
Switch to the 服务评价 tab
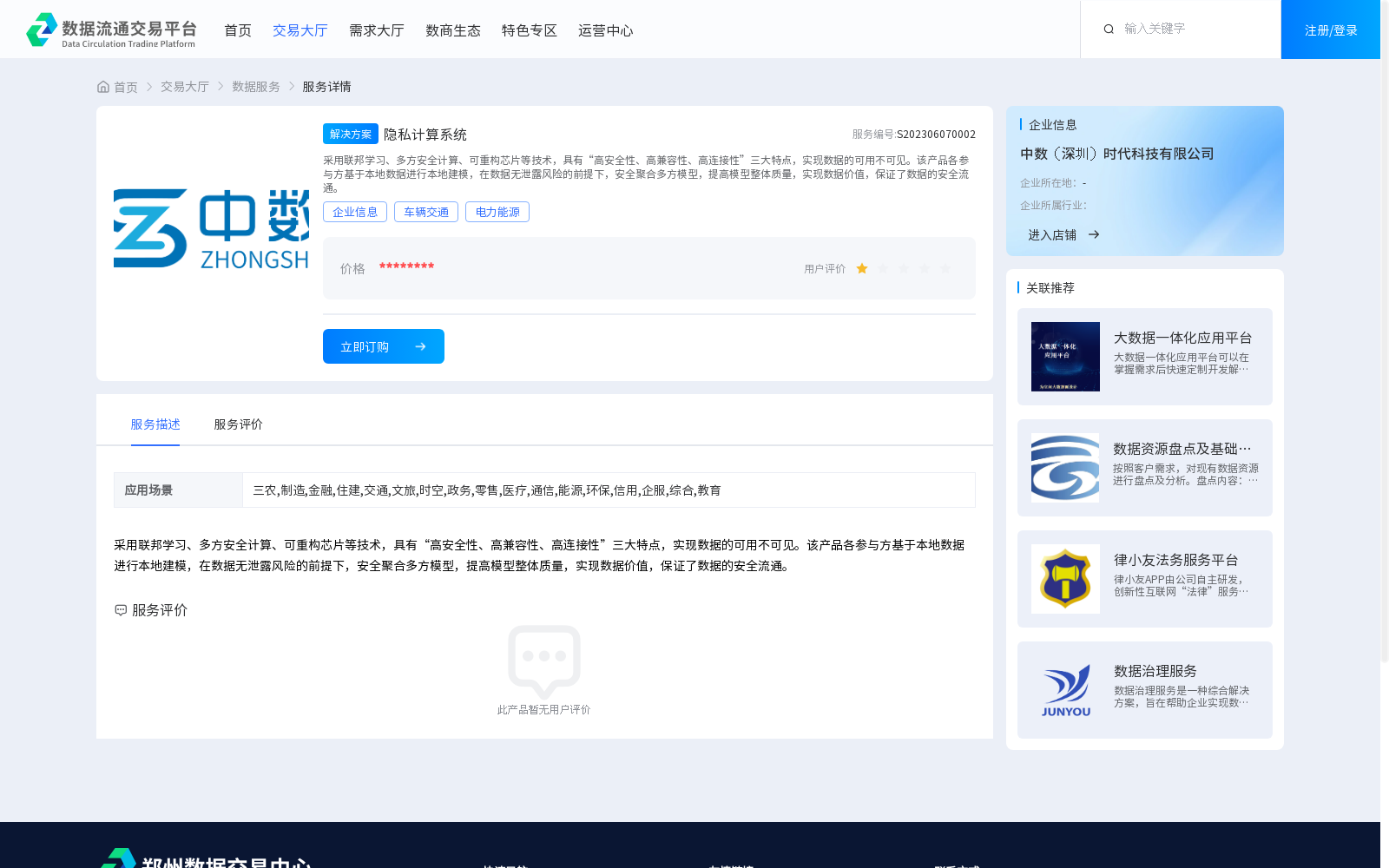tap(239, 424)
